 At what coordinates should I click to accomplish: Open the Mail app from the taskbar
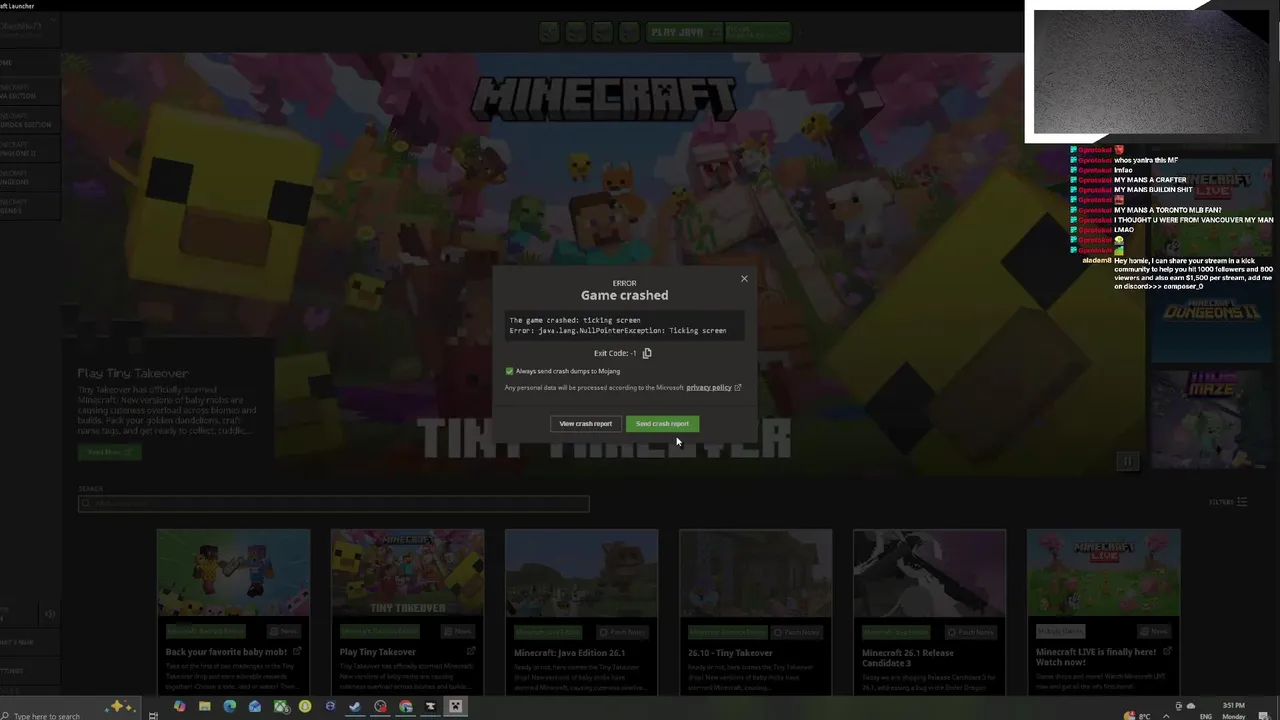point(254,707)
